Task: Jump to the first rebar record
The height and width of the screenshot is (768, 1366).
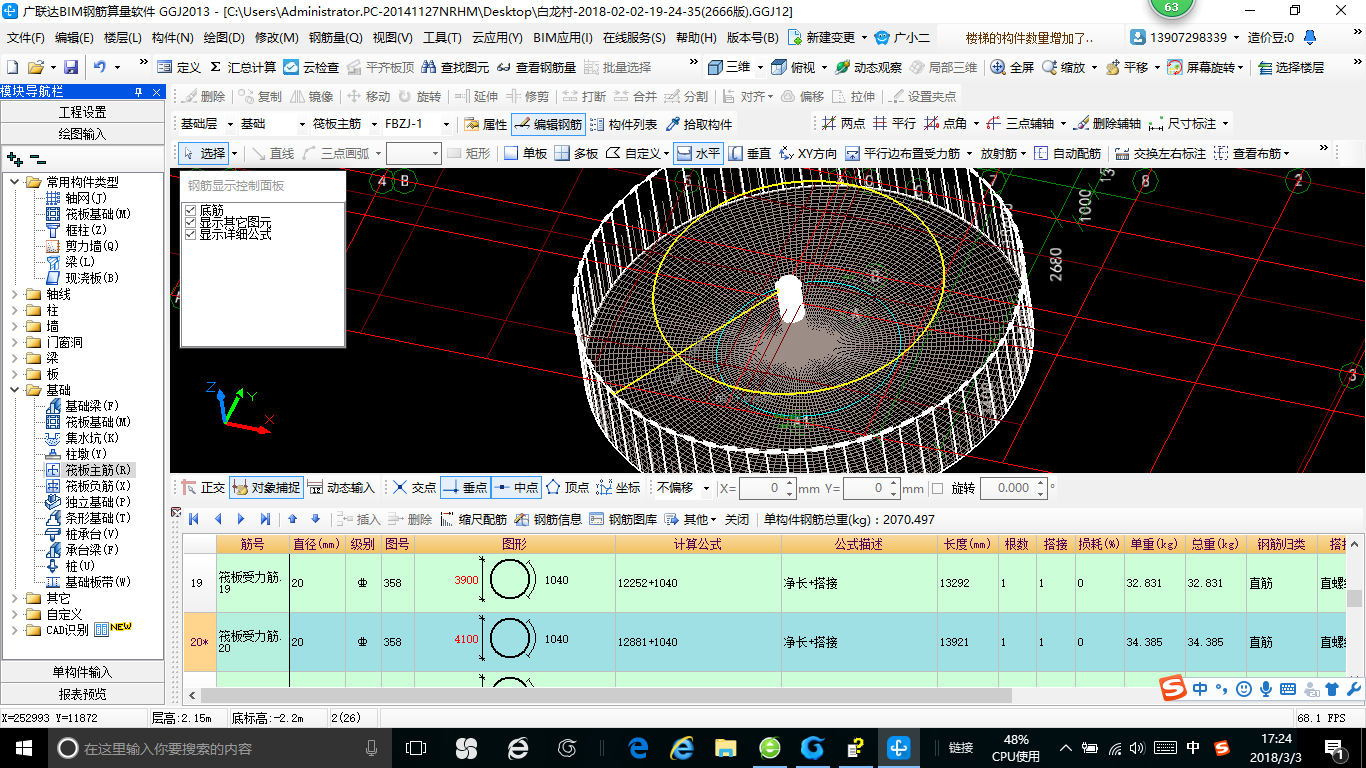Action: tap(194, 519)
